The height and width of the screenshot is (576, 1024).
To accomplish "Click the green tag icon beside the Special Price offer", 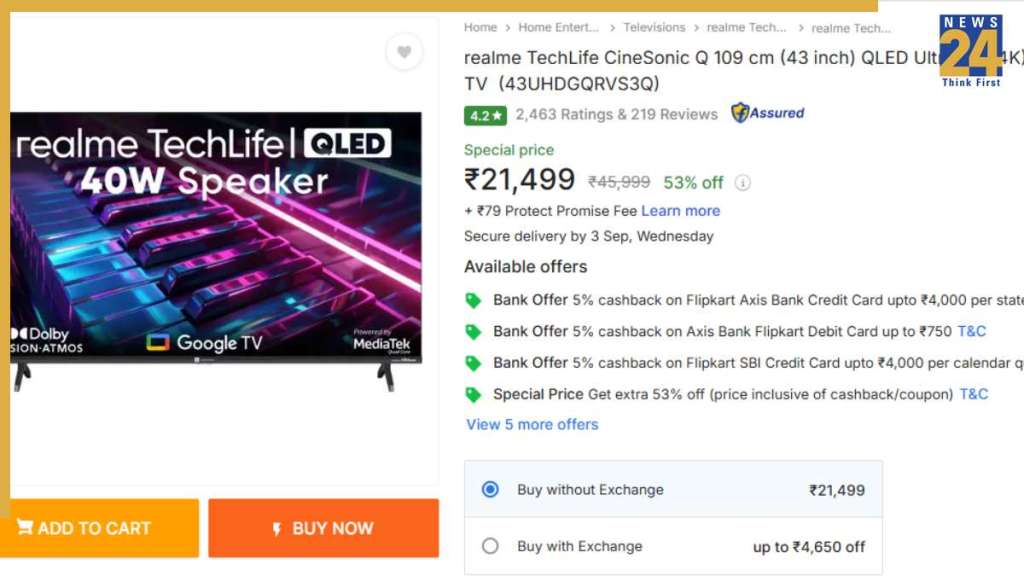I will point(473,394).
